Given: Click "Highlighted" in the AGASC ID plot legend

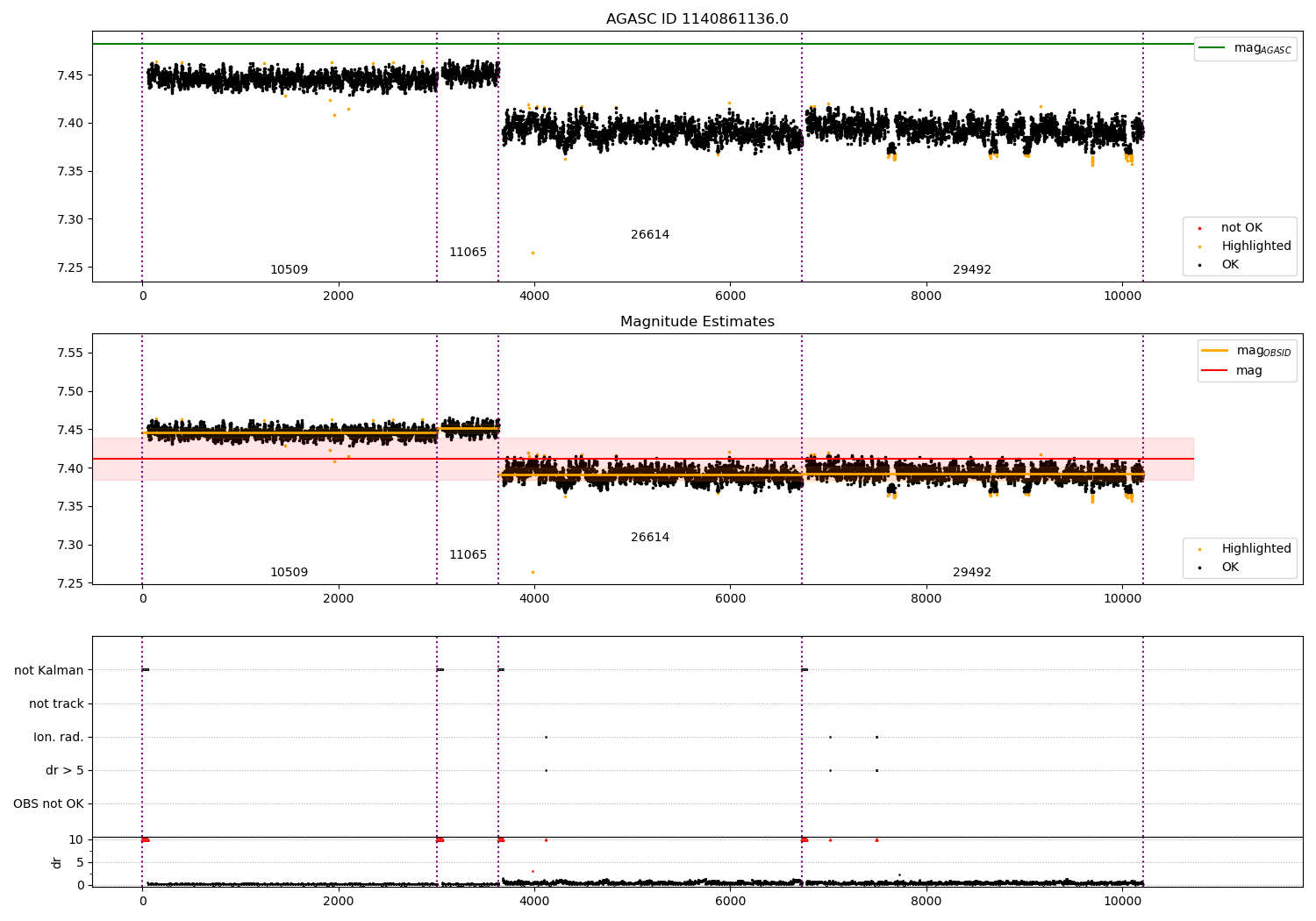Looking at the screenshot, I should pos(1245,246).
